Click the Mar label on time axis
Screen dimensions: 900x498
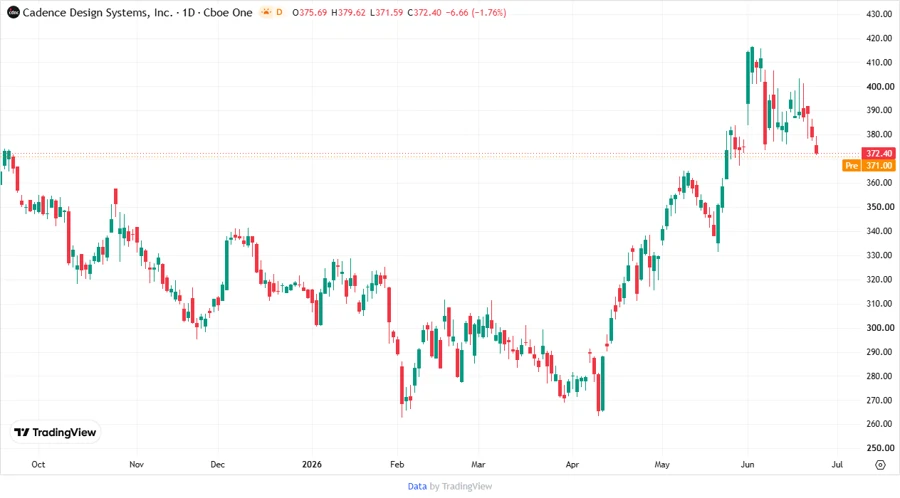tap(478, 464)
